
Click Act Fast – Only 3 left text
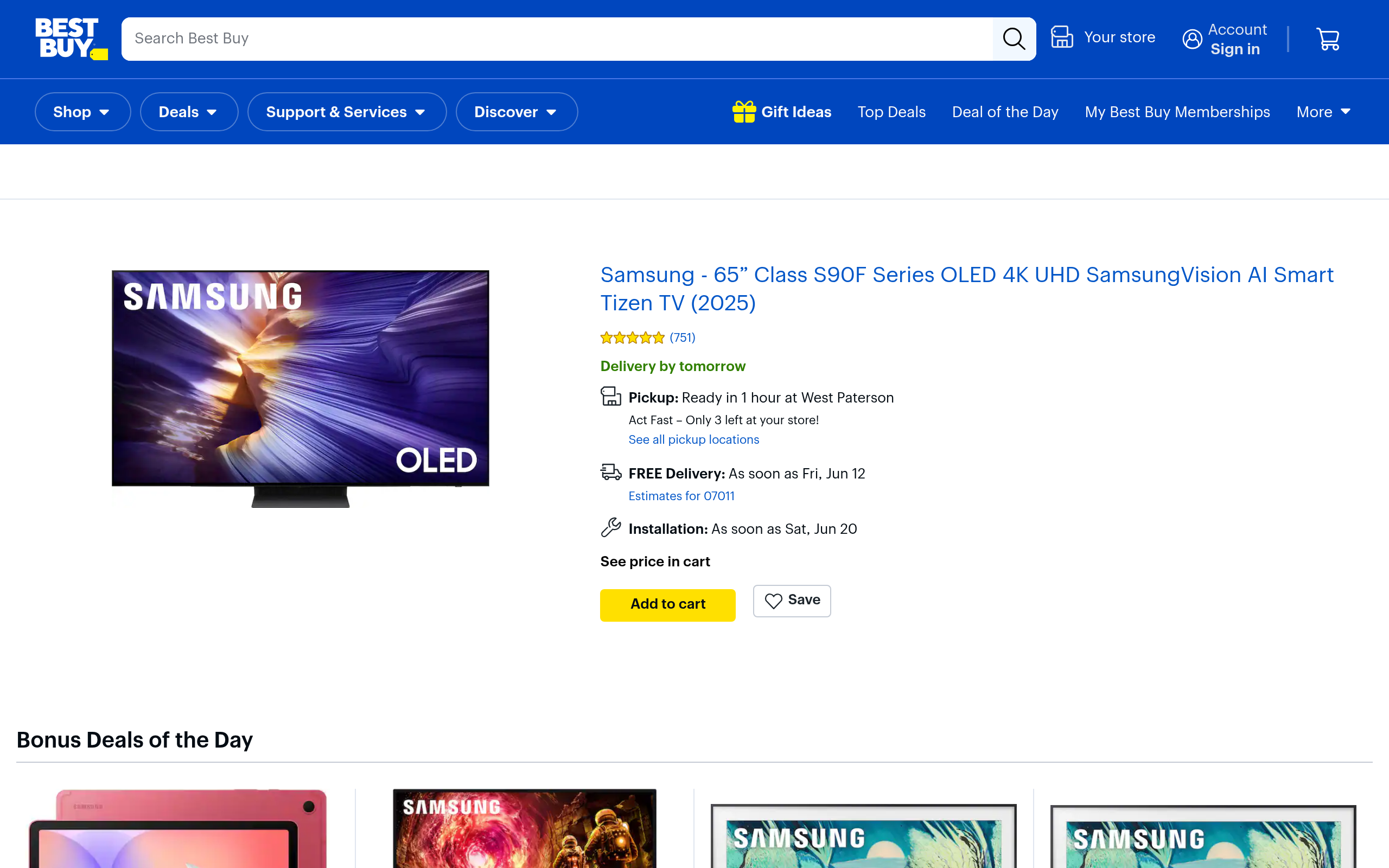tap(723, 420)
